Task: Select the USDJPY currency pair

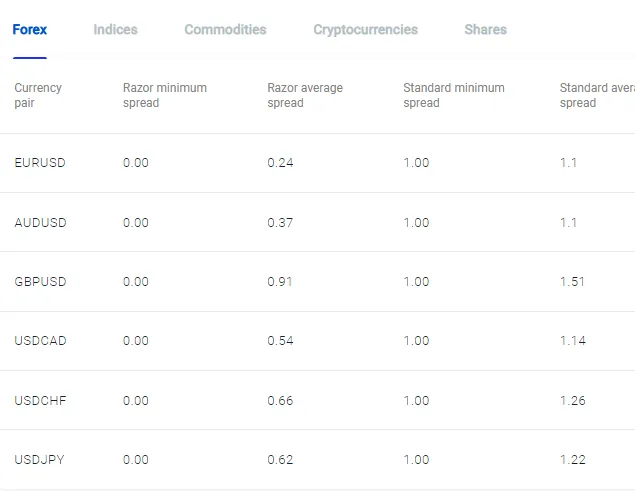Action: (x=40, y=460)
